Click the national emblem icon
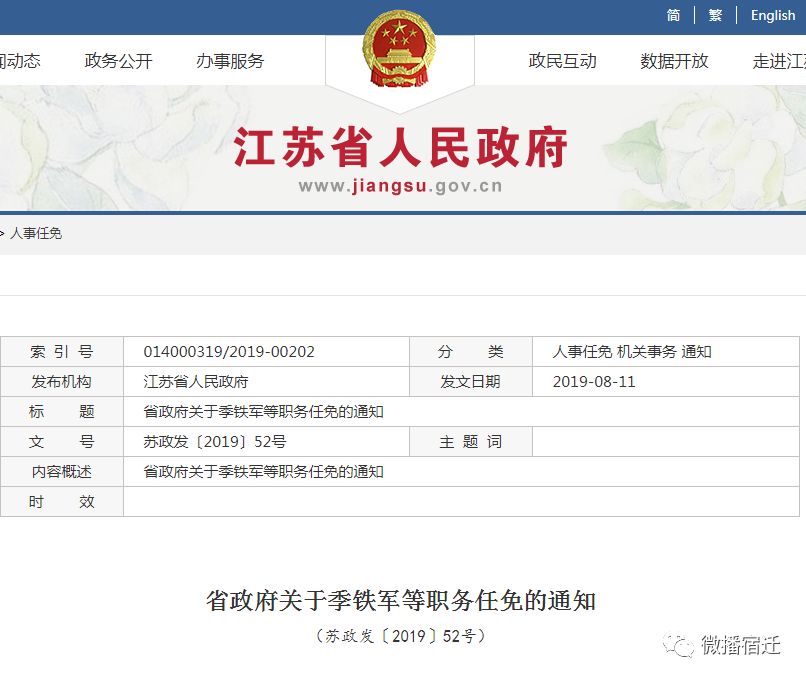This screenshot has width=806, height=680. pos(399,49)
